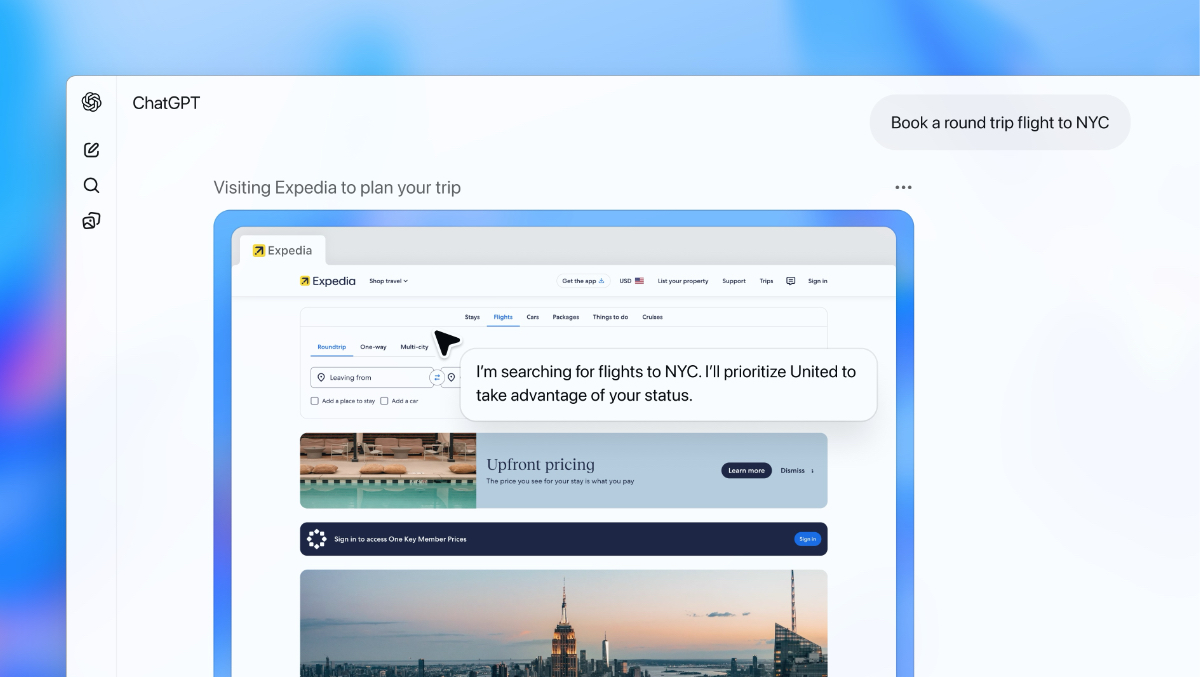The height and width of the screenshot is (677, 1200).
Task: Switch to the One-way trip tab
Action: 373,347
